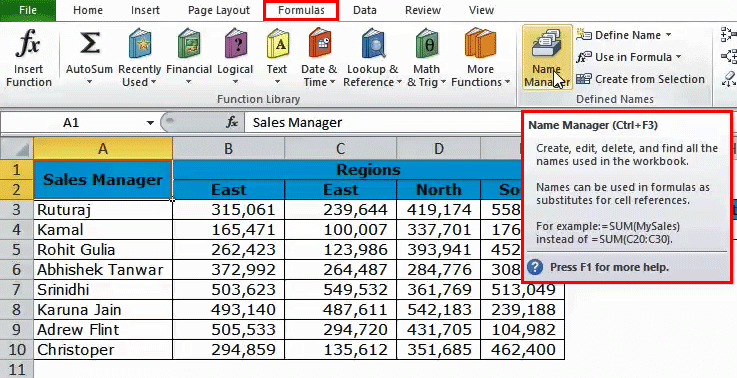Select column D header
Viewport: 737px width, 378px height.
439,149
